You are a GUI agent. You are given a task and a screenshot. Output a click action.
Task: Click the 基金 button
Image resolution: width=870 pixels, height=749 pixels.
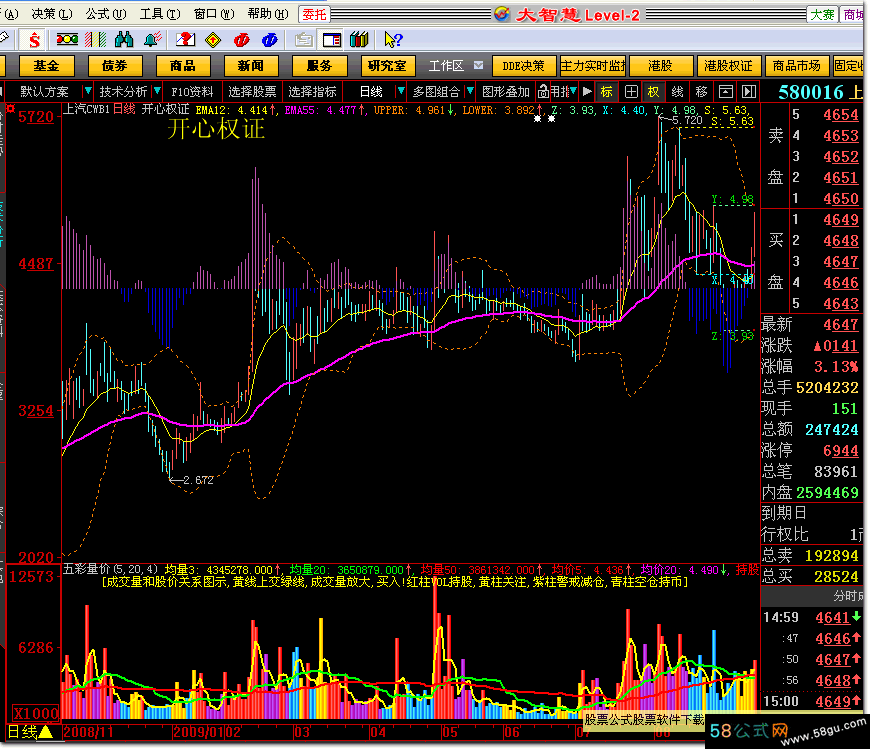(46, 65)
